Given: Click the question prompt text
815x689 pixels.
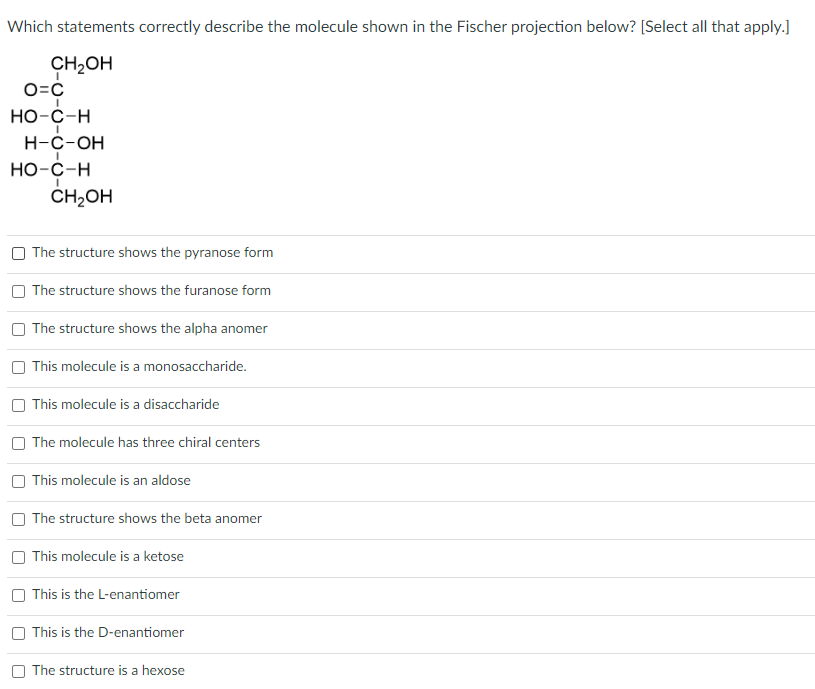Looking at the screenshot, I should point(398,27).
